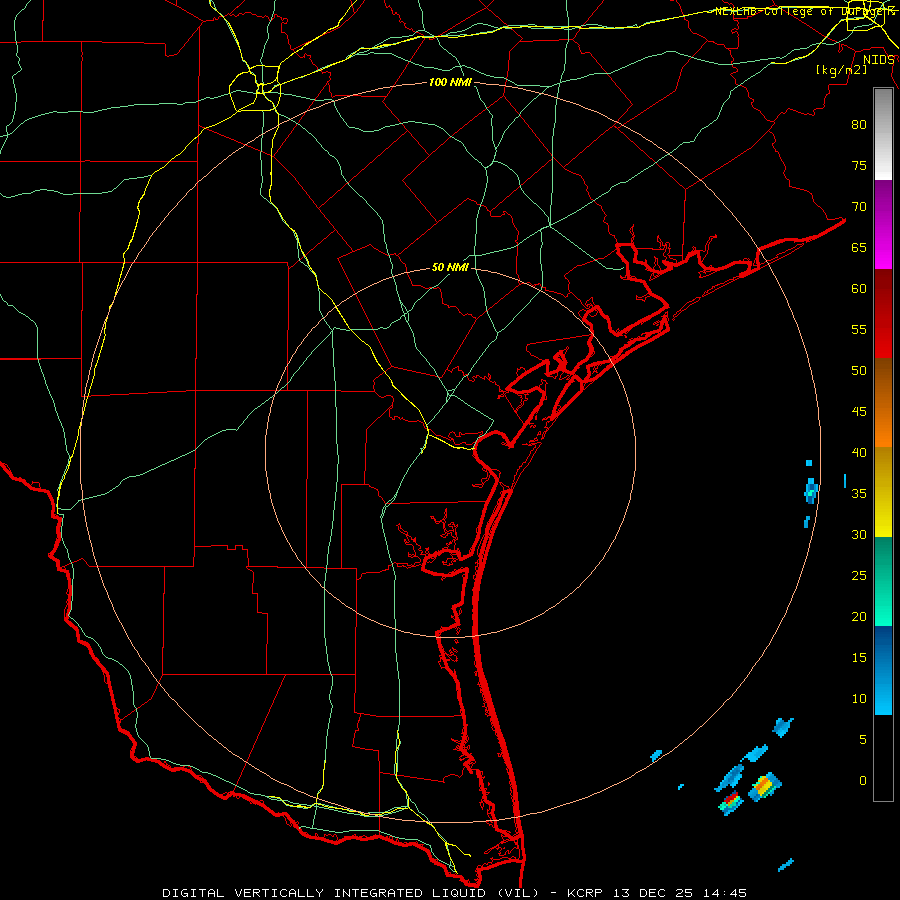Pick the yellow segment of the color bar
This screenshot has width=900, height=900.
click(883, 492)
